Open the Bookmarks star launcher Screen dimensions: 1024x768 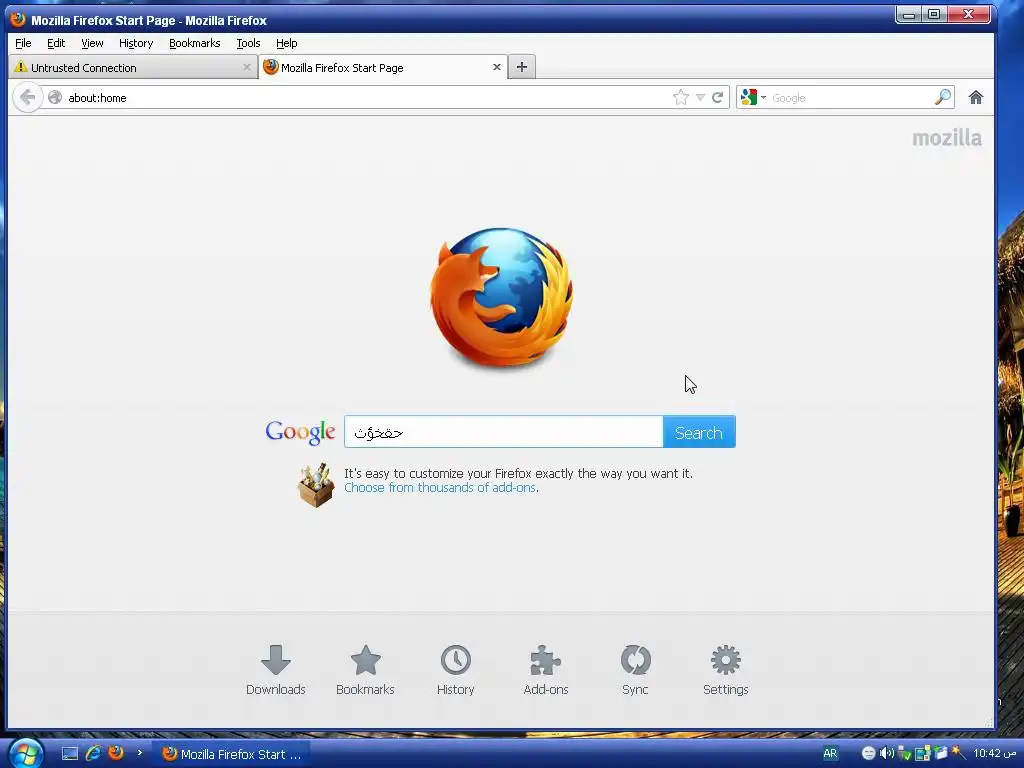(365, 669)
